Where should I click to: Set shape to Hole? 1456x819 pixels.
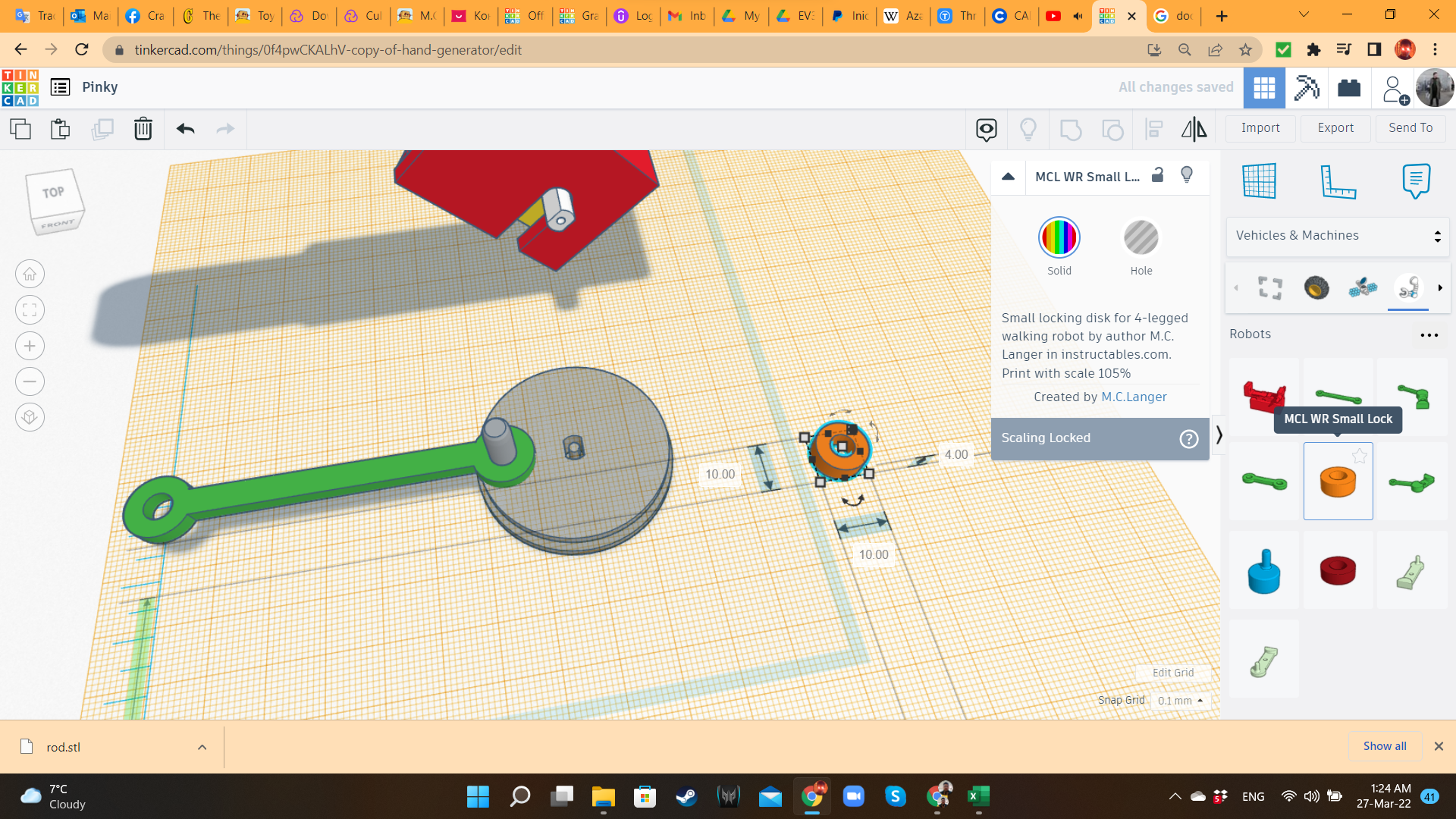point(1141,238)
